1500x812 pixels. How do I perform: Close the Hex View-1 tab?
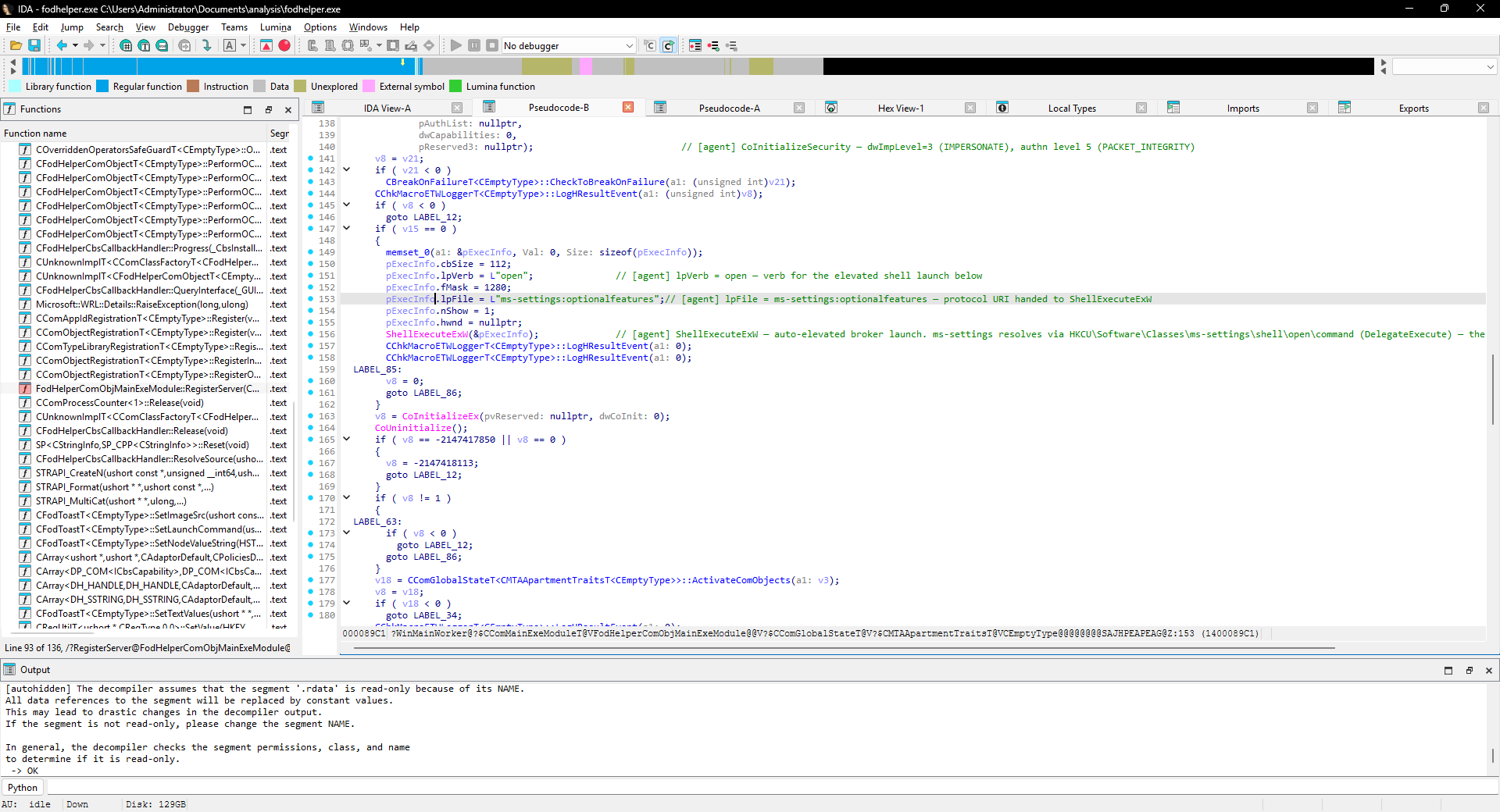tap(970, 108)
